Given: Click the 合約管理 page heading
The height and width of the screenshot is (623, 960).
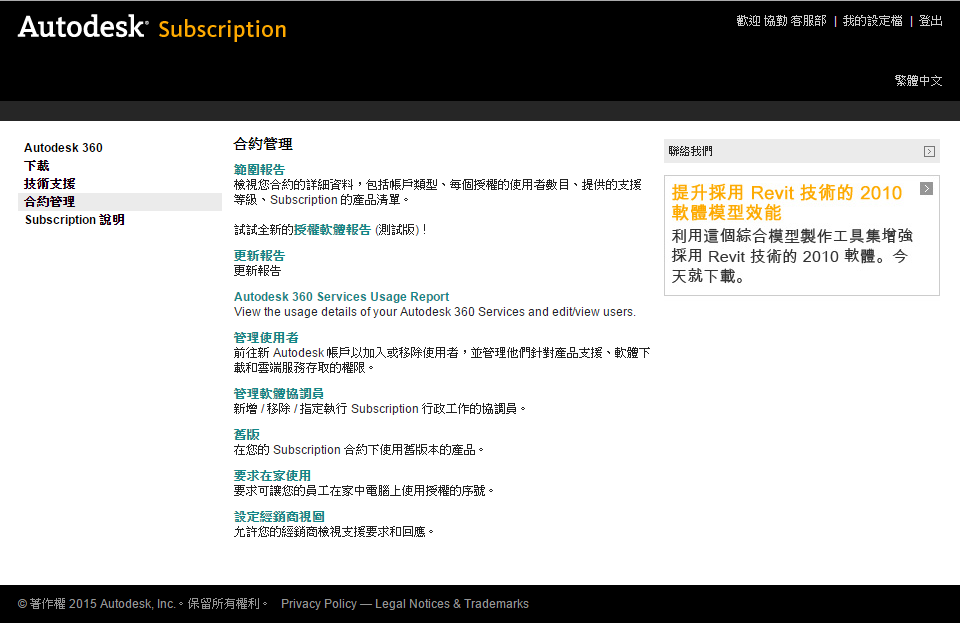Looking at the screenshot, I should 263,144.
